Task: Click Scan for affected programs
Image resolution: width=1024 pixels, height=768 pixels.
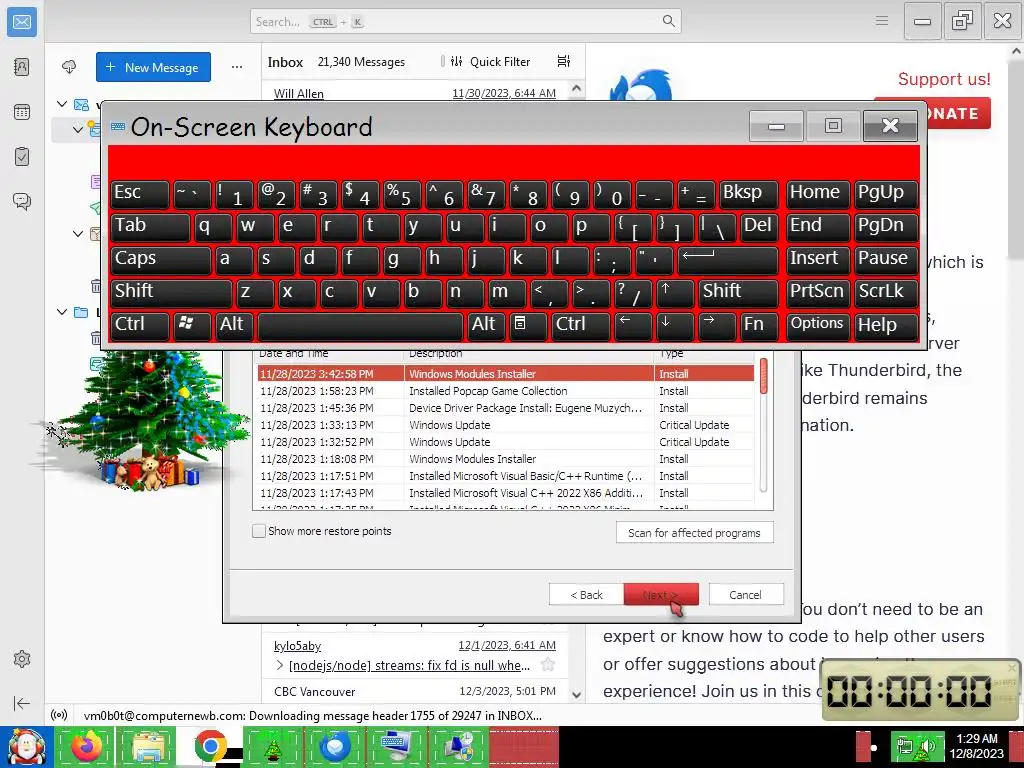Action: click(x=694, y=532)
